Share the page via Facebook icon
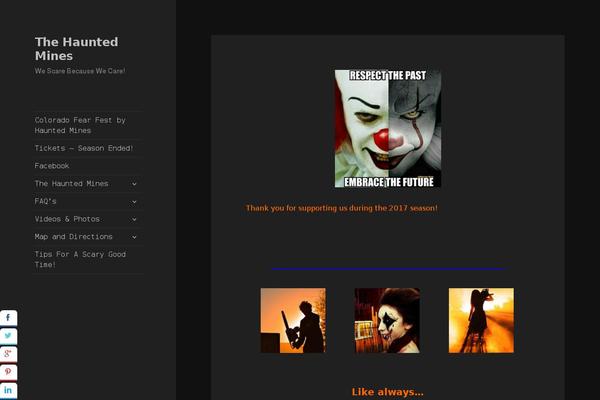The image size is (600, 400). click(x=8, y=318)
